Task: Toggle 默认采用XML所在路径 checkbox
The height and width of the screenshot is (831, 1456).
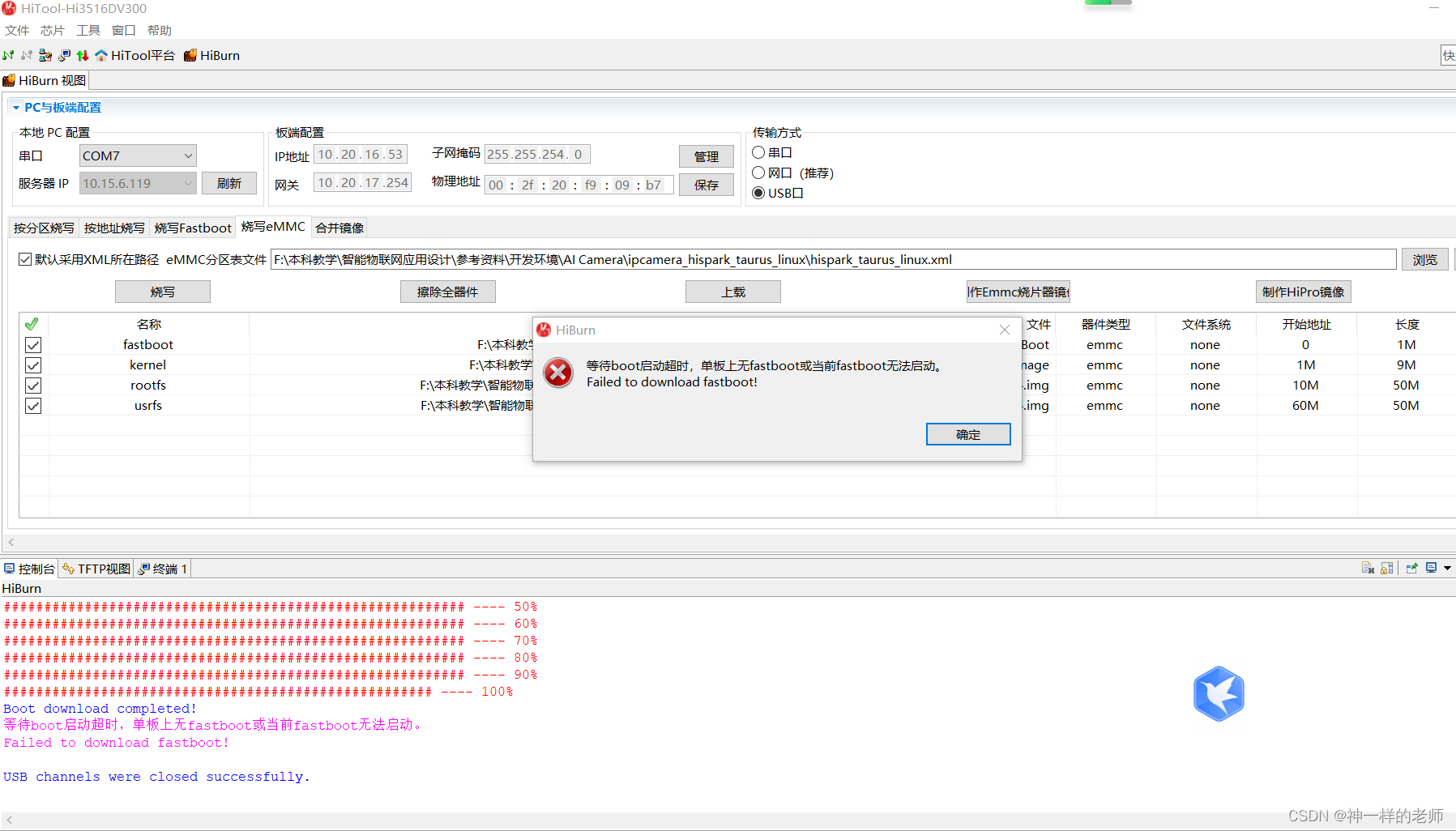Action: click(25, 259)
